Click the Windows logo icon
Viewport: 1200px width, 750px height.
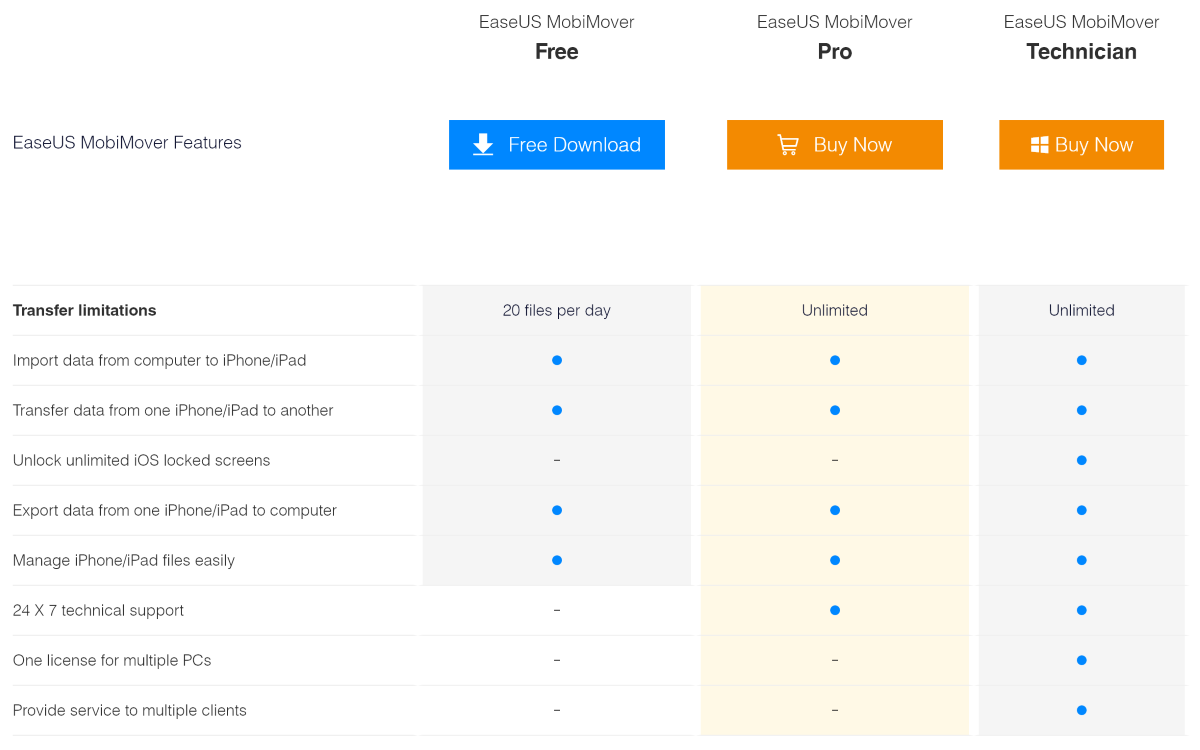(x=1039, y=145)
